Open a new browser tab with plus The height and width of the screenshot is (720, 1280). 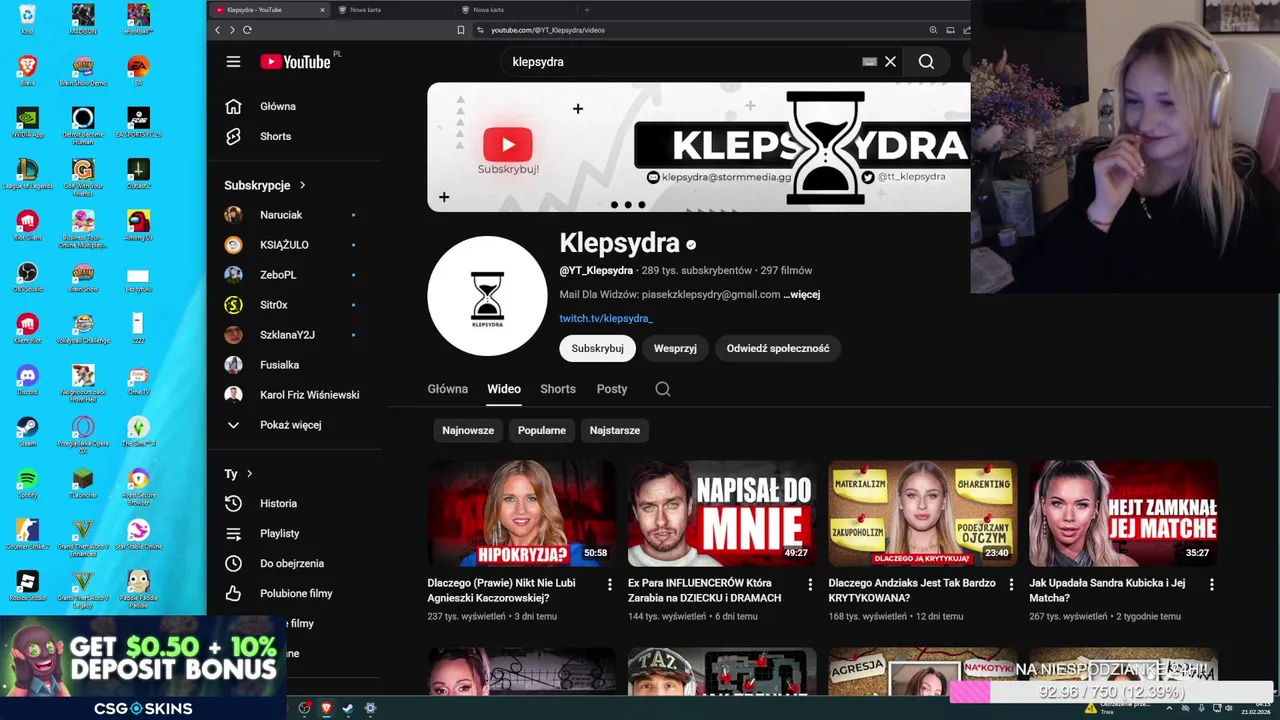pos(587,10)
